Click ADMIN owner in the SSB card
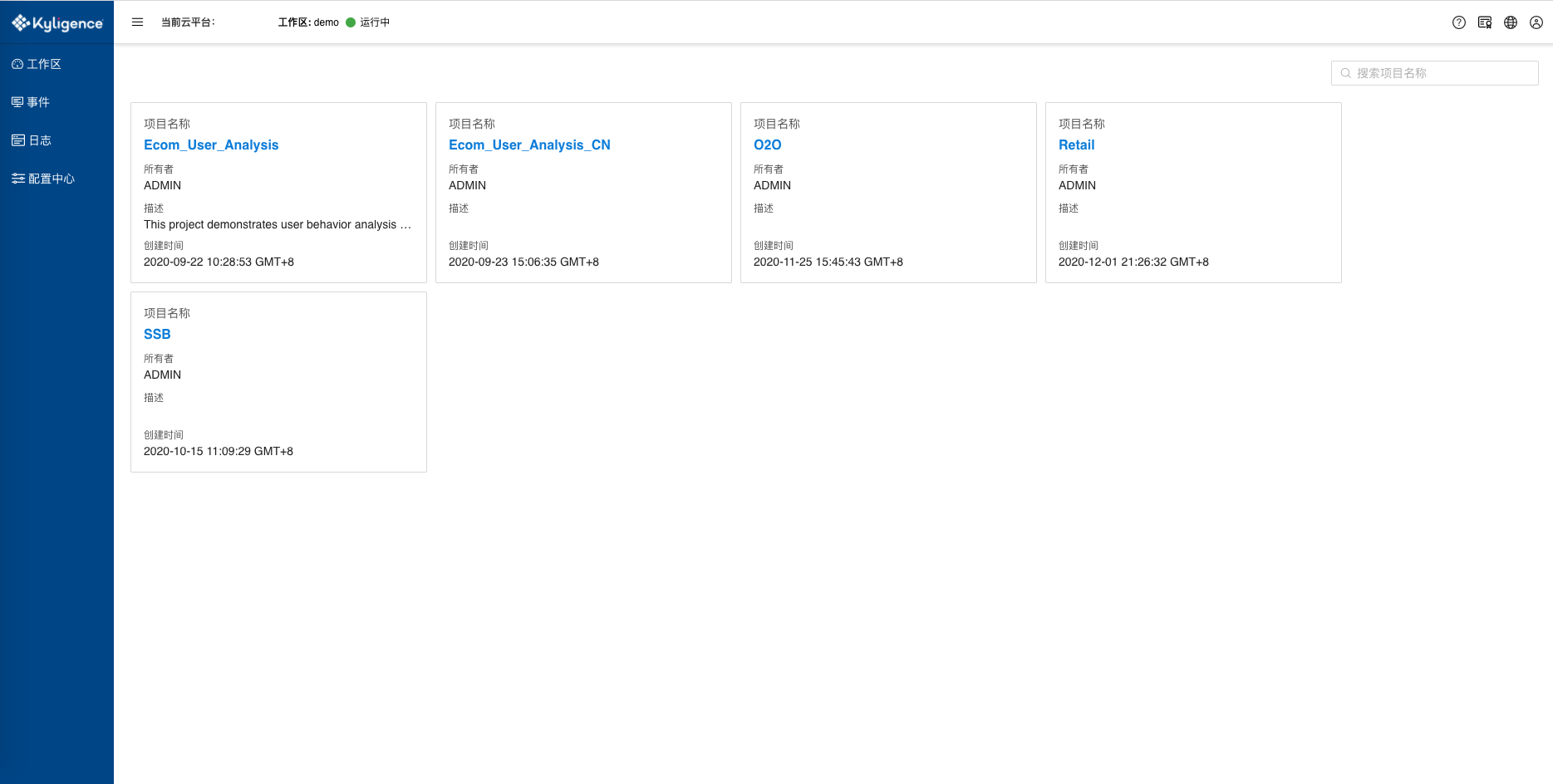1553x784 pixels. [162, 375]
